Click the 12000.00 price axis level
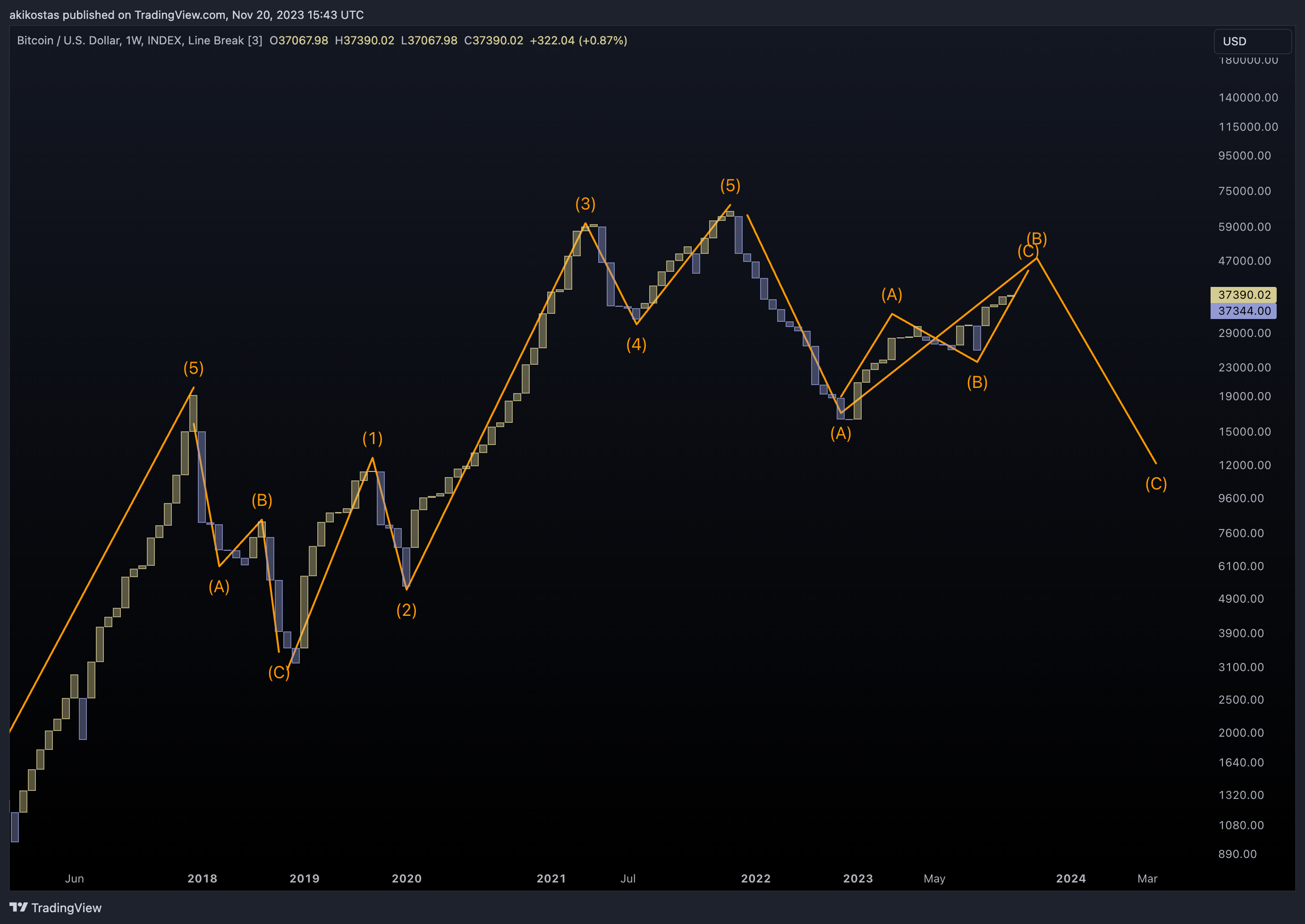The image size is (1305, 924). pyautogui.click(x=1245, y=465)
